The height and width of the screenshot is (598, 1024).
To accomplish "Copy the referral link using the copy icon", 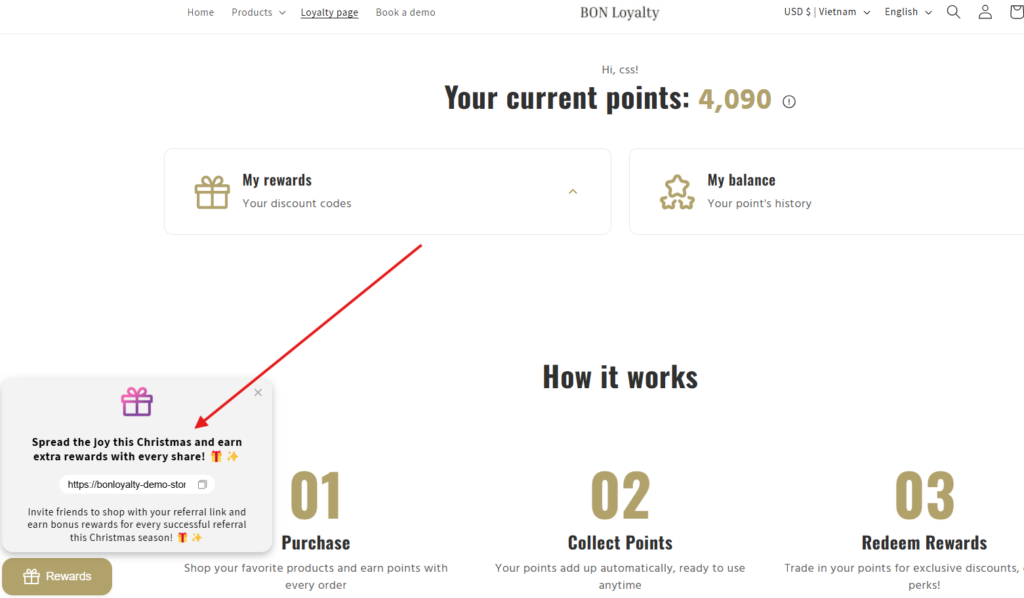I will 201,484.
